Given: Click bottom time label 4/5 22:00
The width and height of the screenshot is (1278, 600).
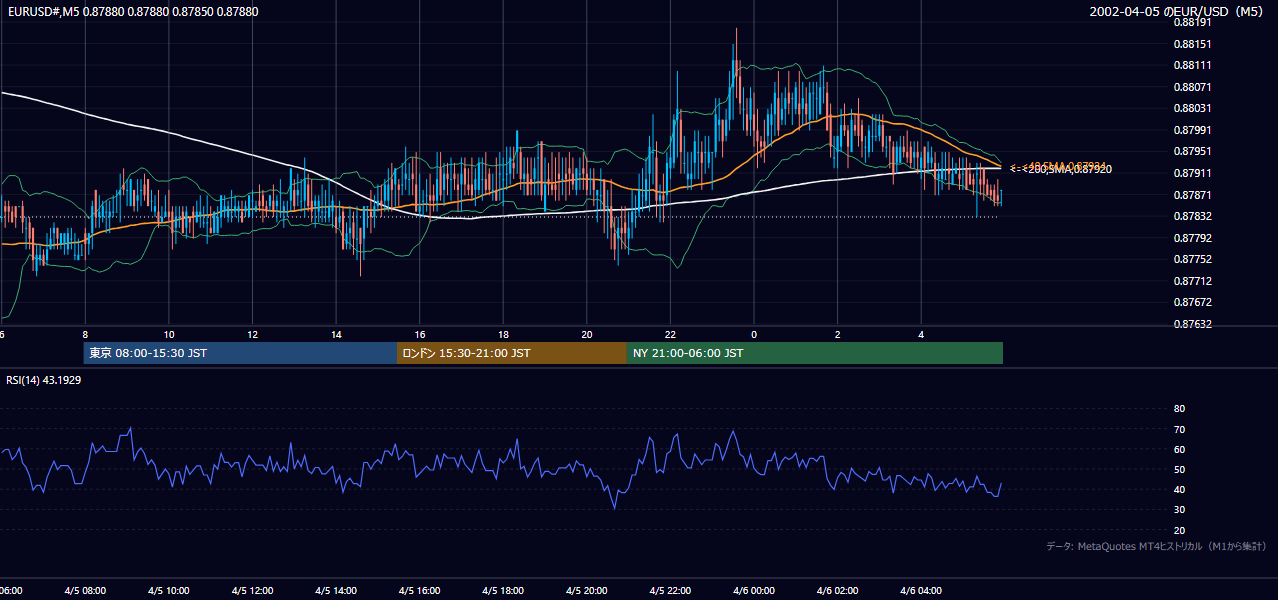Looking at the screenshot, I should [x=670, y=591].
